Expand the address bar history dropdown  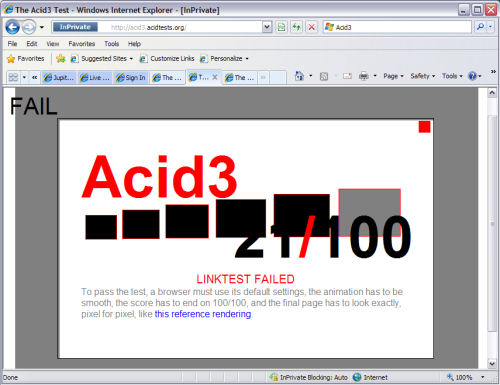267,27
